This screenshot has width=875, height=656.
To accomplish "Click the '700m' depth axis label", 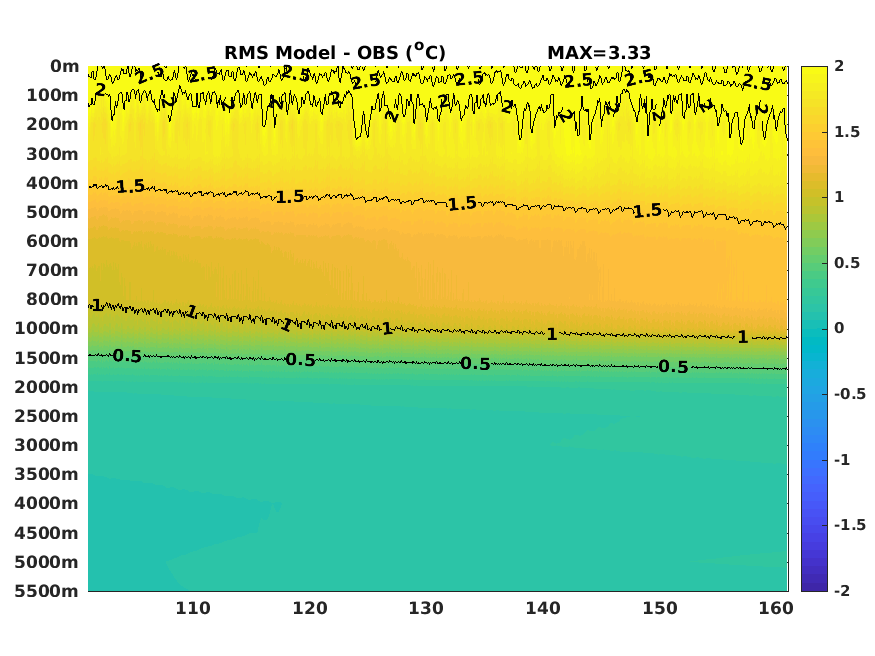I will 52,270.
